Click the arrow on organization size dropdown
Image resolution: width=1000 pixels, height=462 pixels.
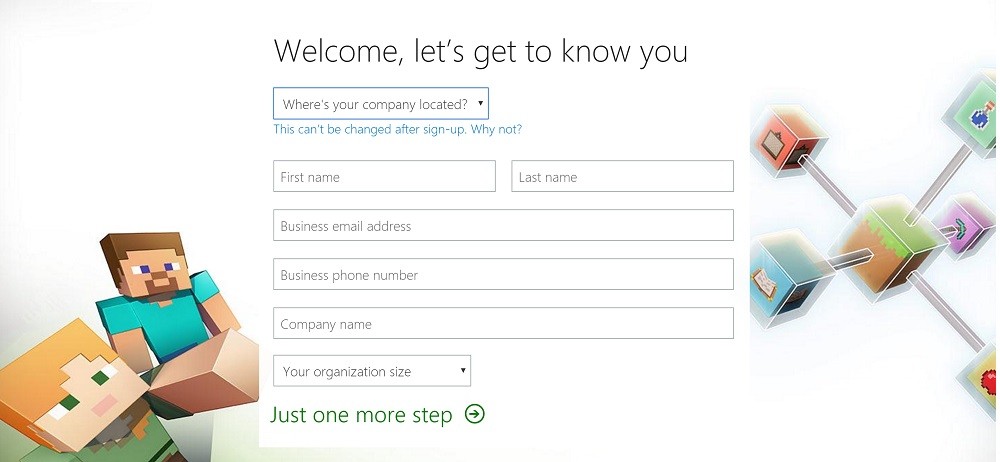point(463,370)
